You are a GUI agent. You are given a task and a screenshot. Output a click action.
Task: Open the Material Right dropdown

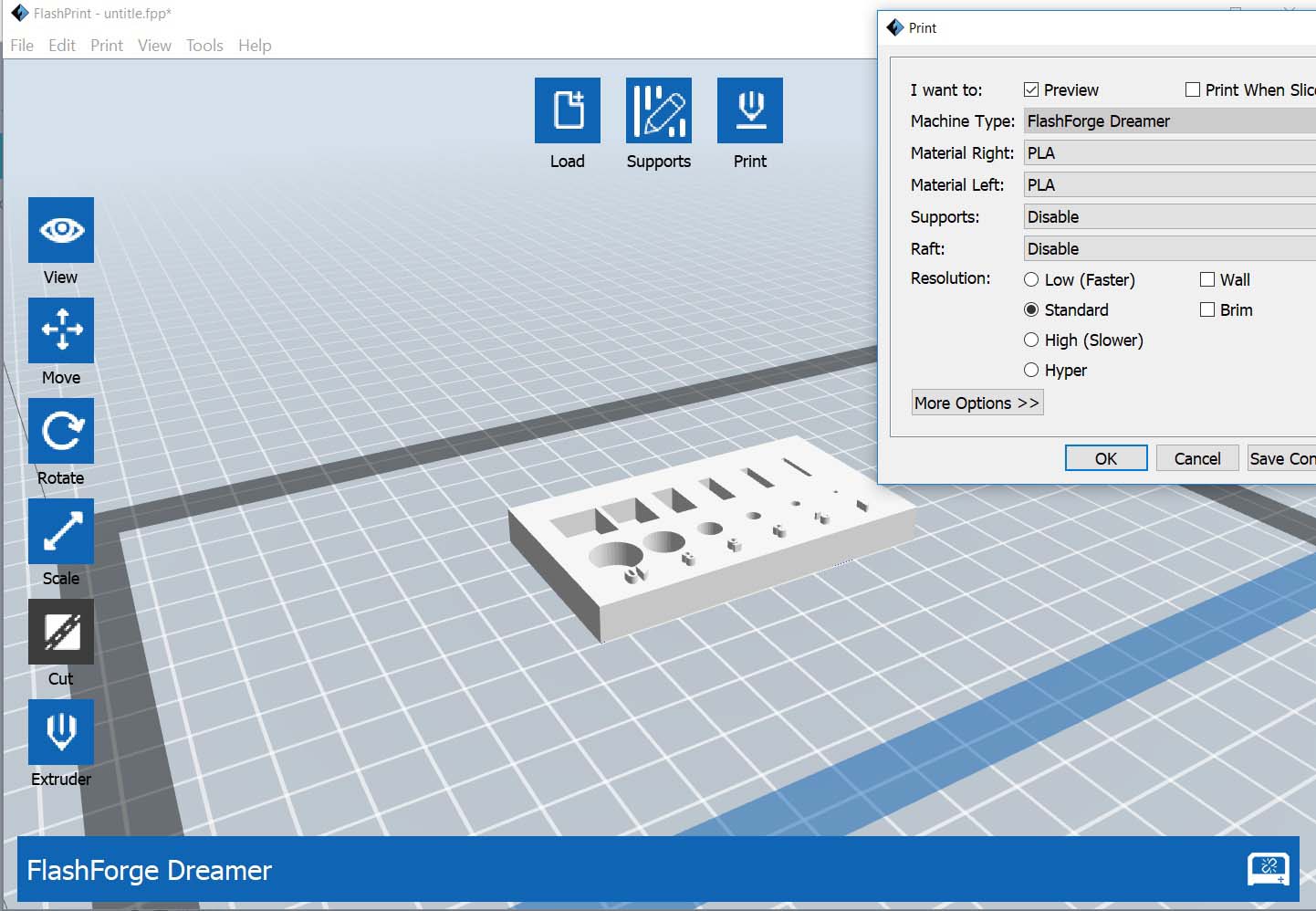pyautogui.click(x=1170, y=152)
